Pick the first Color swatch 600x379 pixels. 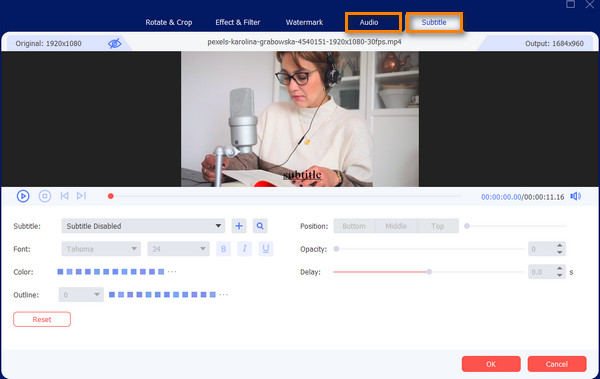(x=60, y=272)
